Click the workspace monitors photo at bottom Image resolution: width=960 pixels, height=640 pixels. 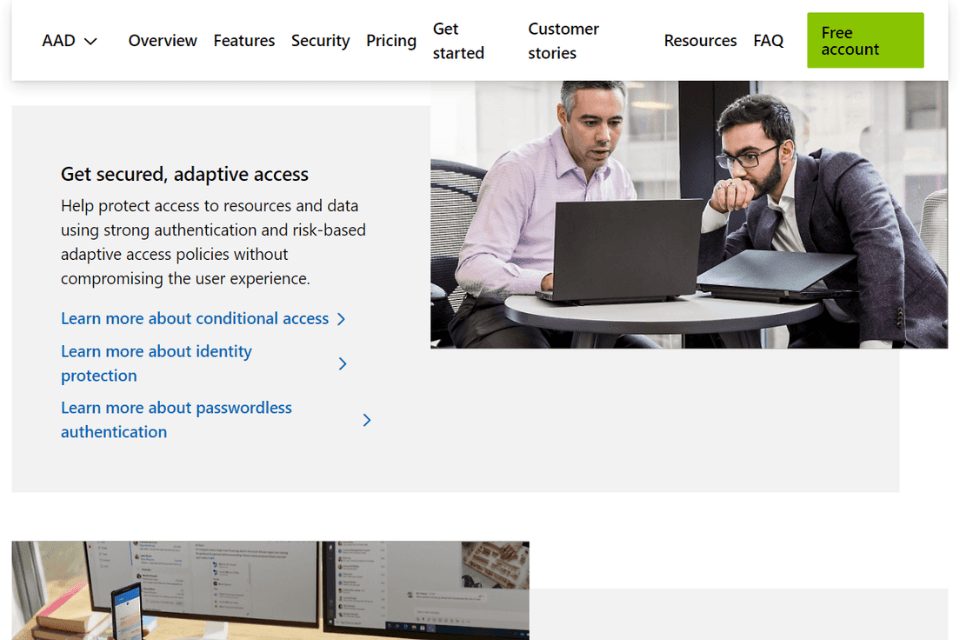269,590
